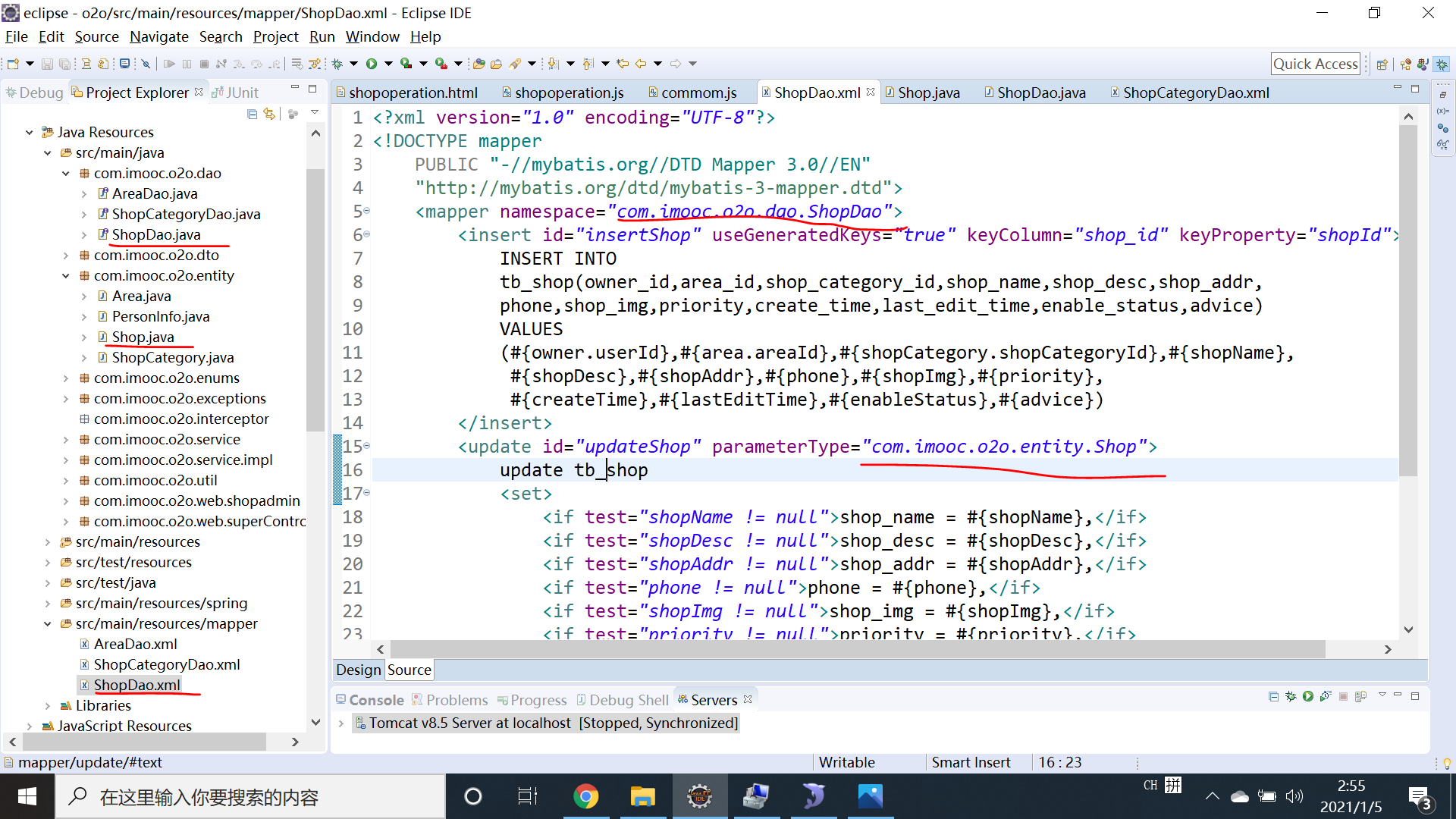Screen dimensions: 1456x819
Task: Toggle Link with Editor in Project Explorer
Action: 269,114
